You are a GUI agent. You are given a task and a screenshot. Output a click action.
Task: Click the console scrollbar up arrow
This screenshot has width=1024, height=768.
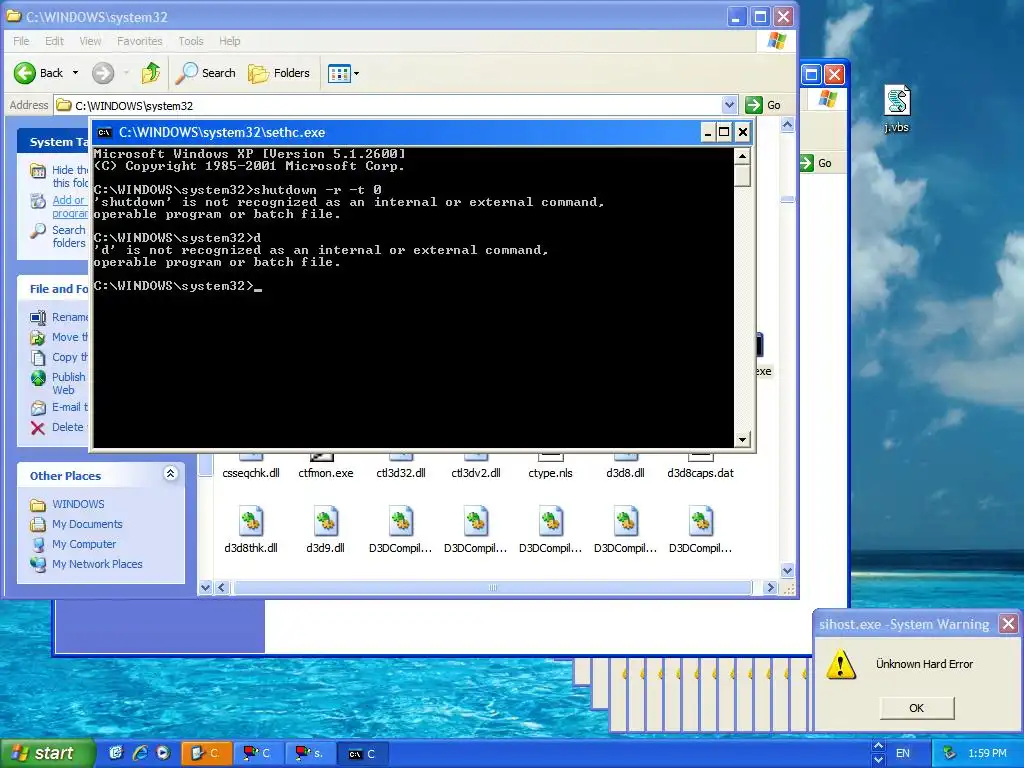point(742,156)
